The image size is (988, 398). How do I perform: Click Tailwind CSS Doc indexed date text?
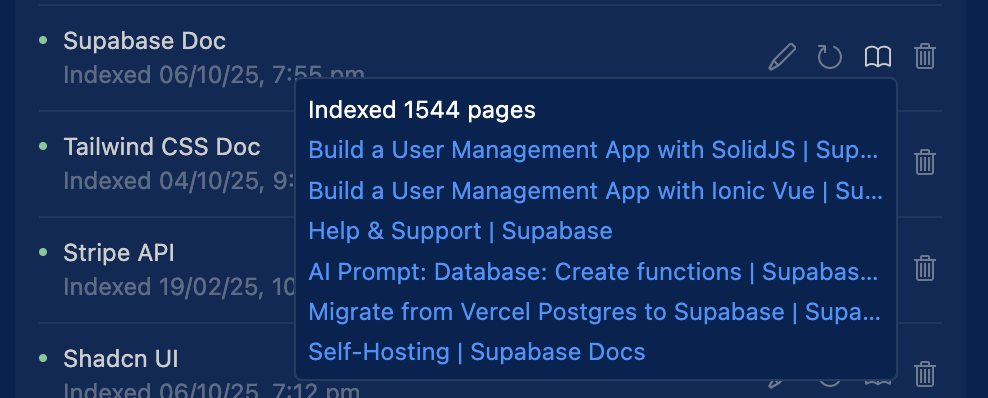pos(179,181)
